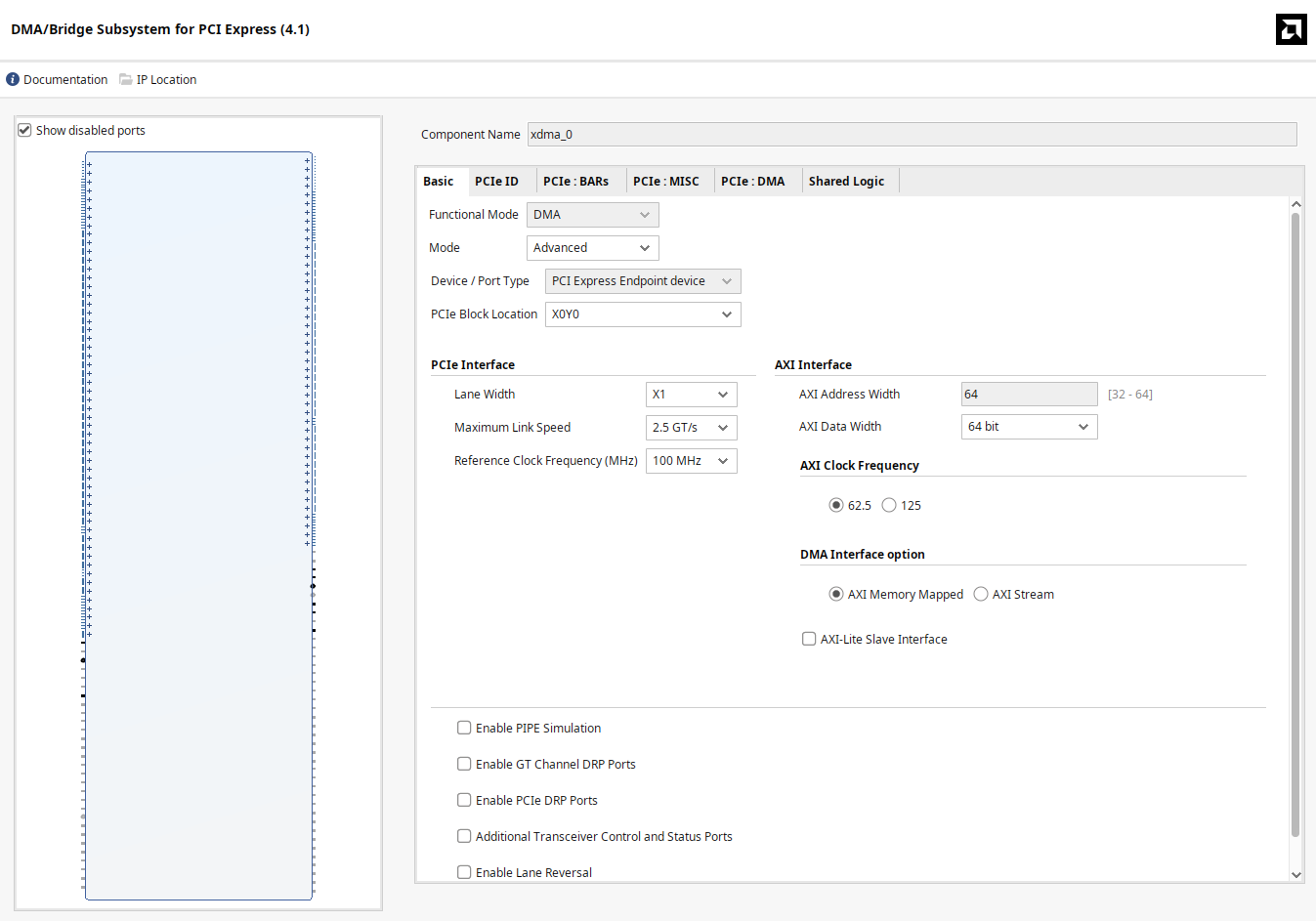The height and width of the screenshot is (921, 1316).
Task: Open IP Location
Action: [166, 80]
